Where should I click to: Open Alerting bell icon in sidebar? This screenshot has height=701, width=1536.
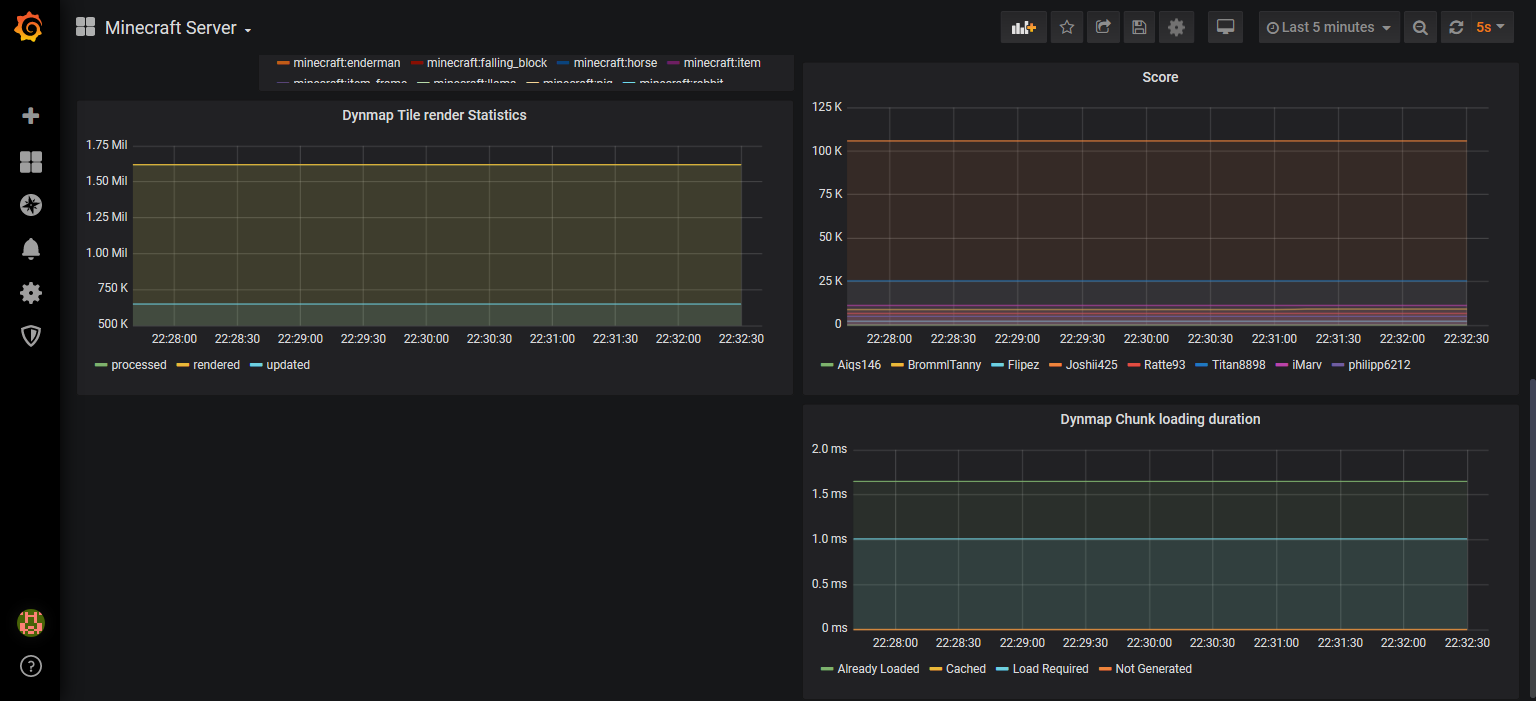point(30,249)
